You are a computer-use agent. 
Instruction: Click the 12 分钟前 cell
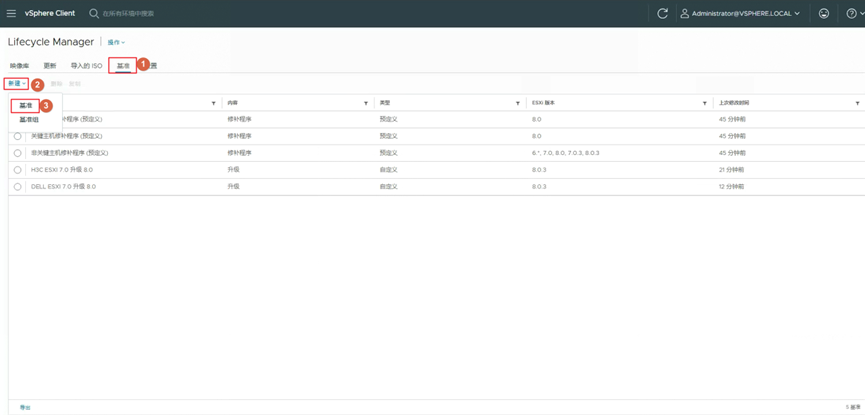coord(731,187)
